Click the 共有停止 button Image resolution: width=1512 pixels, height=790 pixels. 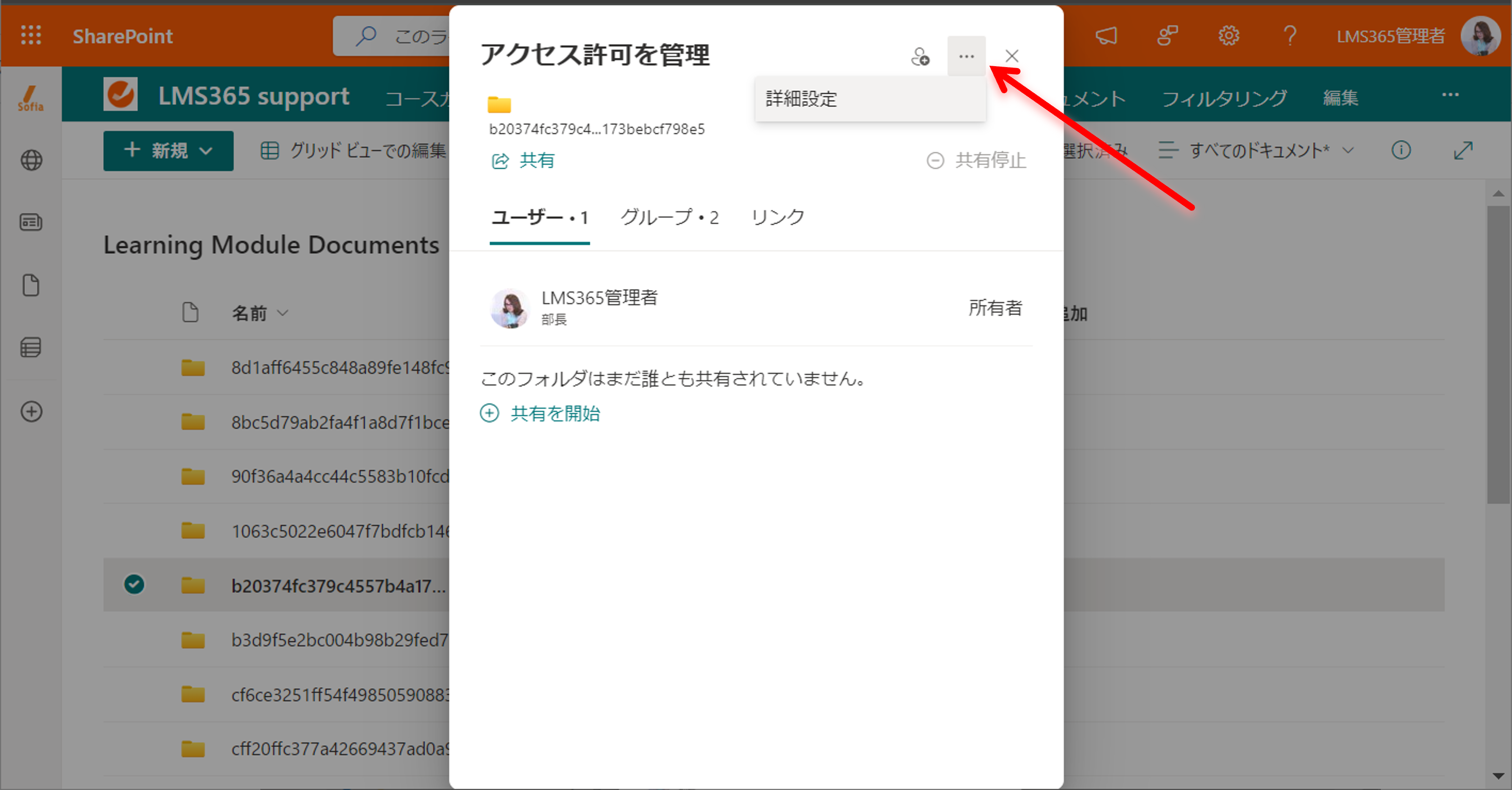point(976,160)
